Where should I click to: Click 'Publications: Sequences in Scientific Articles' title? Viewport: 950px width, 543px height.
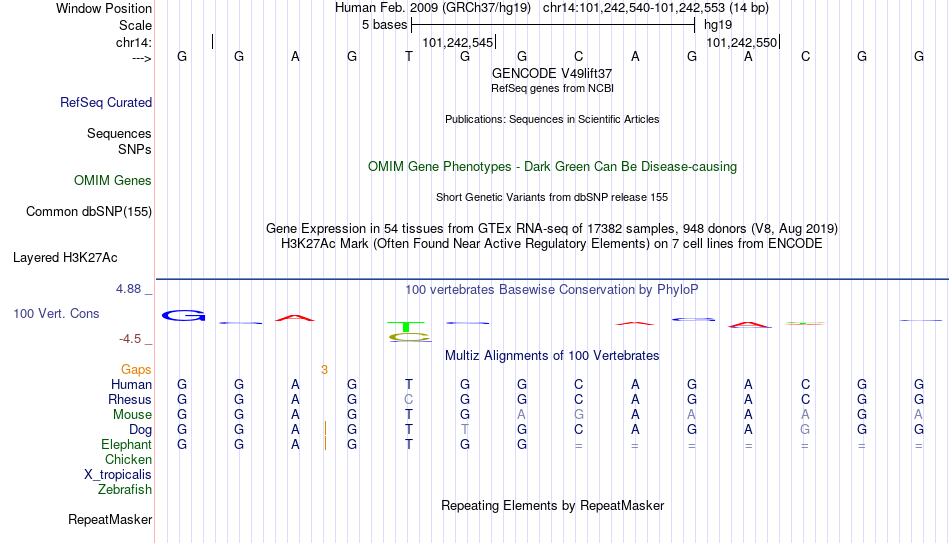pos(552,119)
